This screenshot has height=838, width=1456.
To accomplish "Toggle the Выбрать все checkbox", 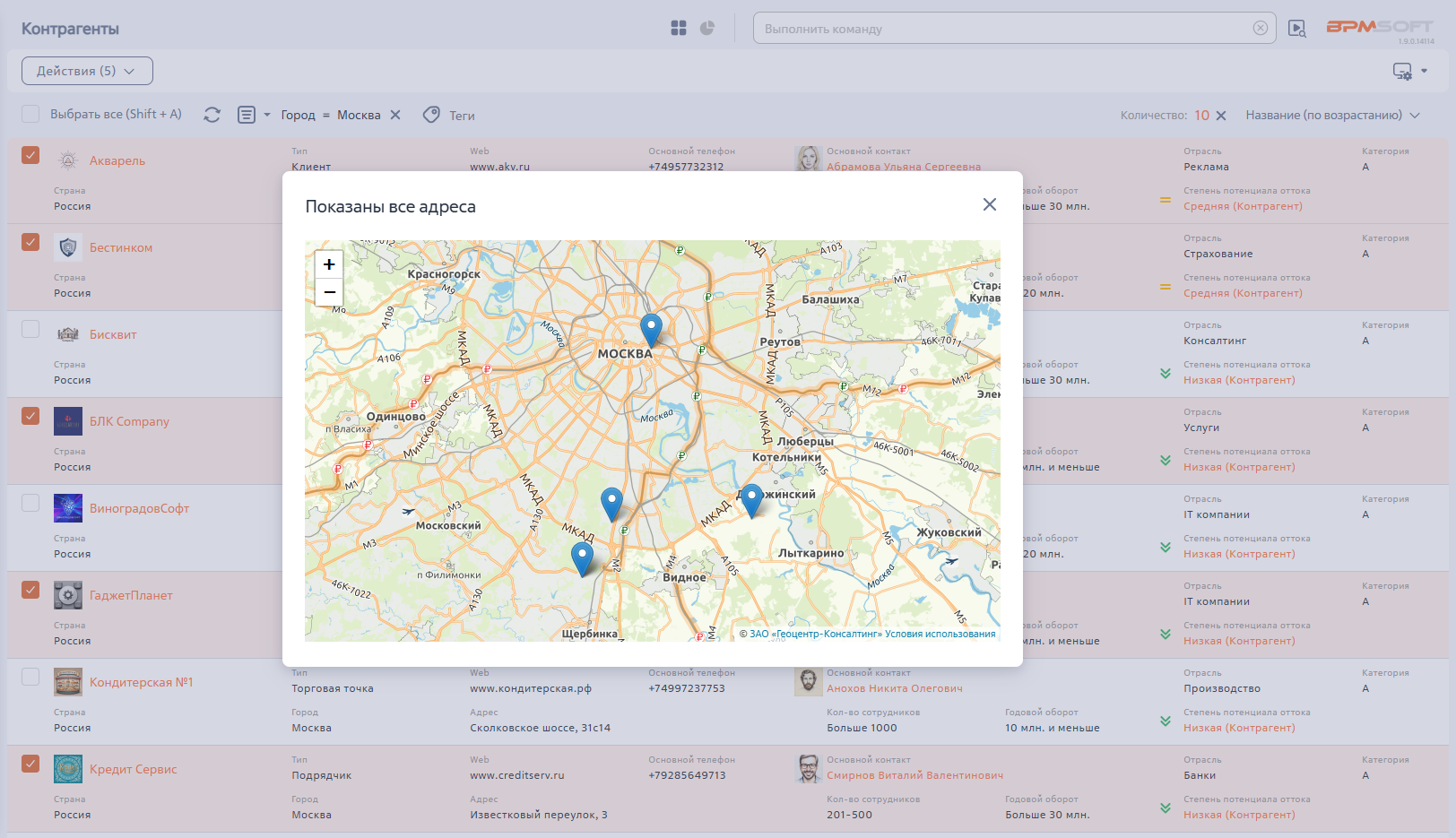I will click(30, 114).
